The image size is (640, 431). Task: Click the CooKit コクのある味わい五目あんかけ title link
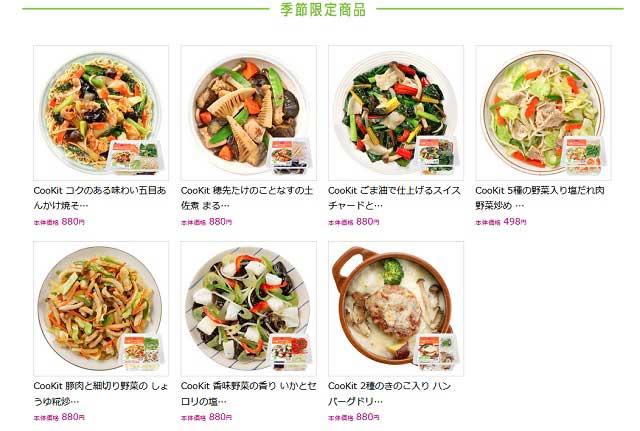click(100, 198)
